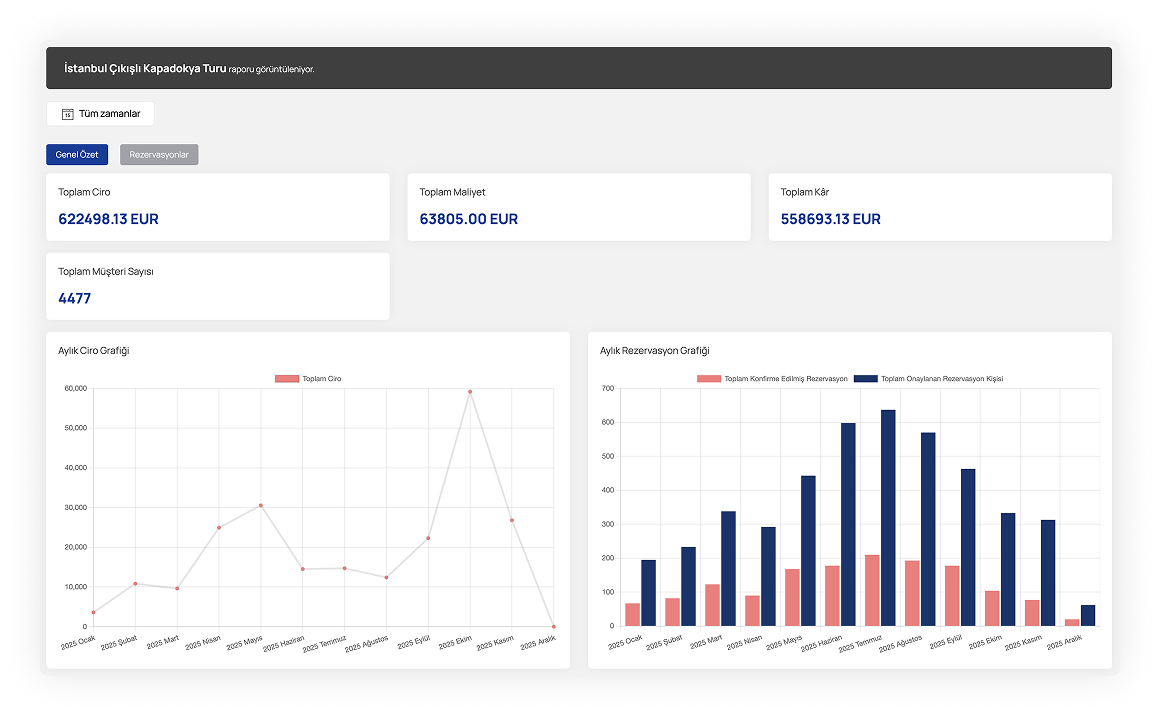Switch to the Genel Özet tab
The image size is (1160, 716).
pyautogui.click(x=77, y=155)
